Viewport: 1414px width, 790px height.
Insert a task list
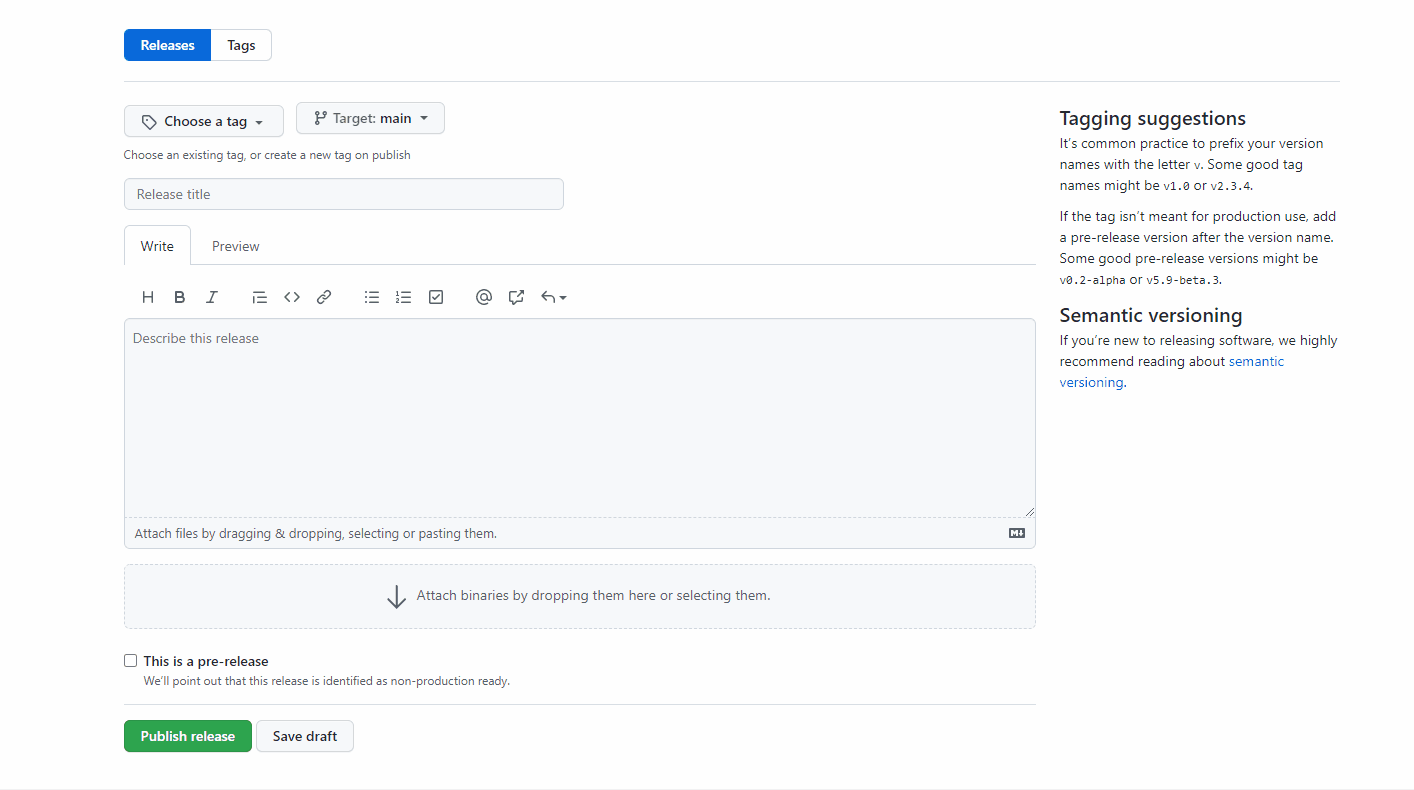[x=435, y=296]
